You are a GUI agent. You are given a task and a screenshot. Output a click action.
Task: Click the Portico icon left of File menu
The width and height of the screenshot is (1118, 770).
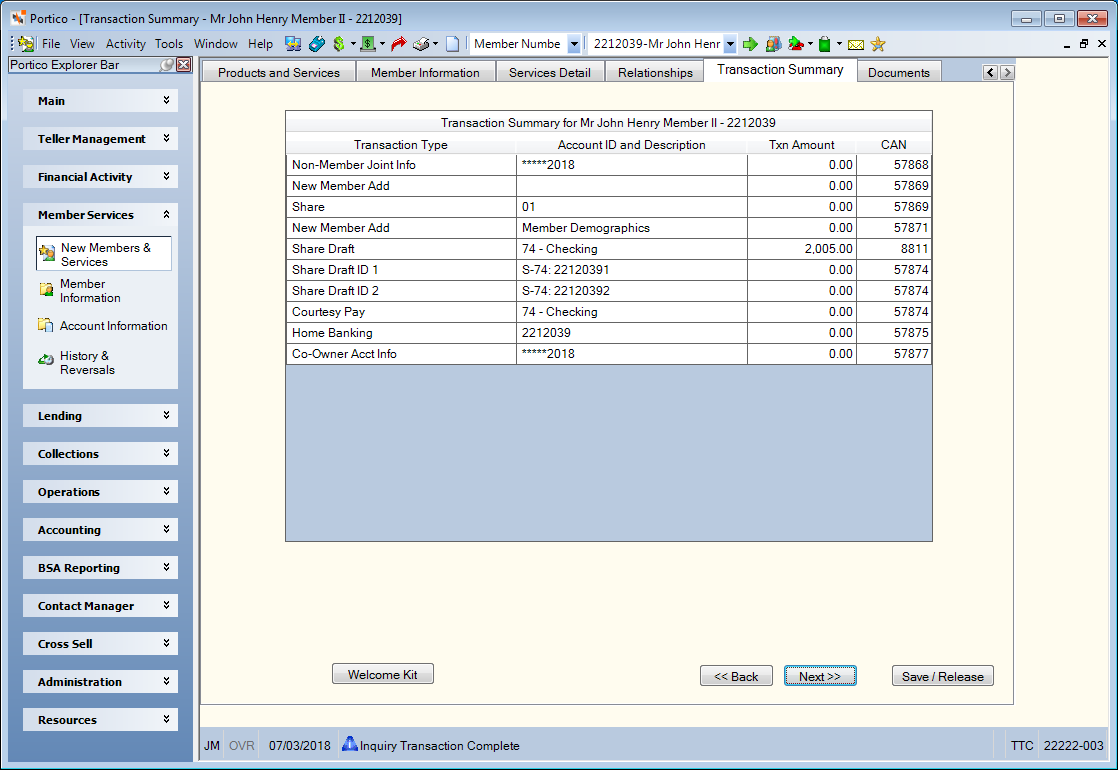(x=26, y=43)
